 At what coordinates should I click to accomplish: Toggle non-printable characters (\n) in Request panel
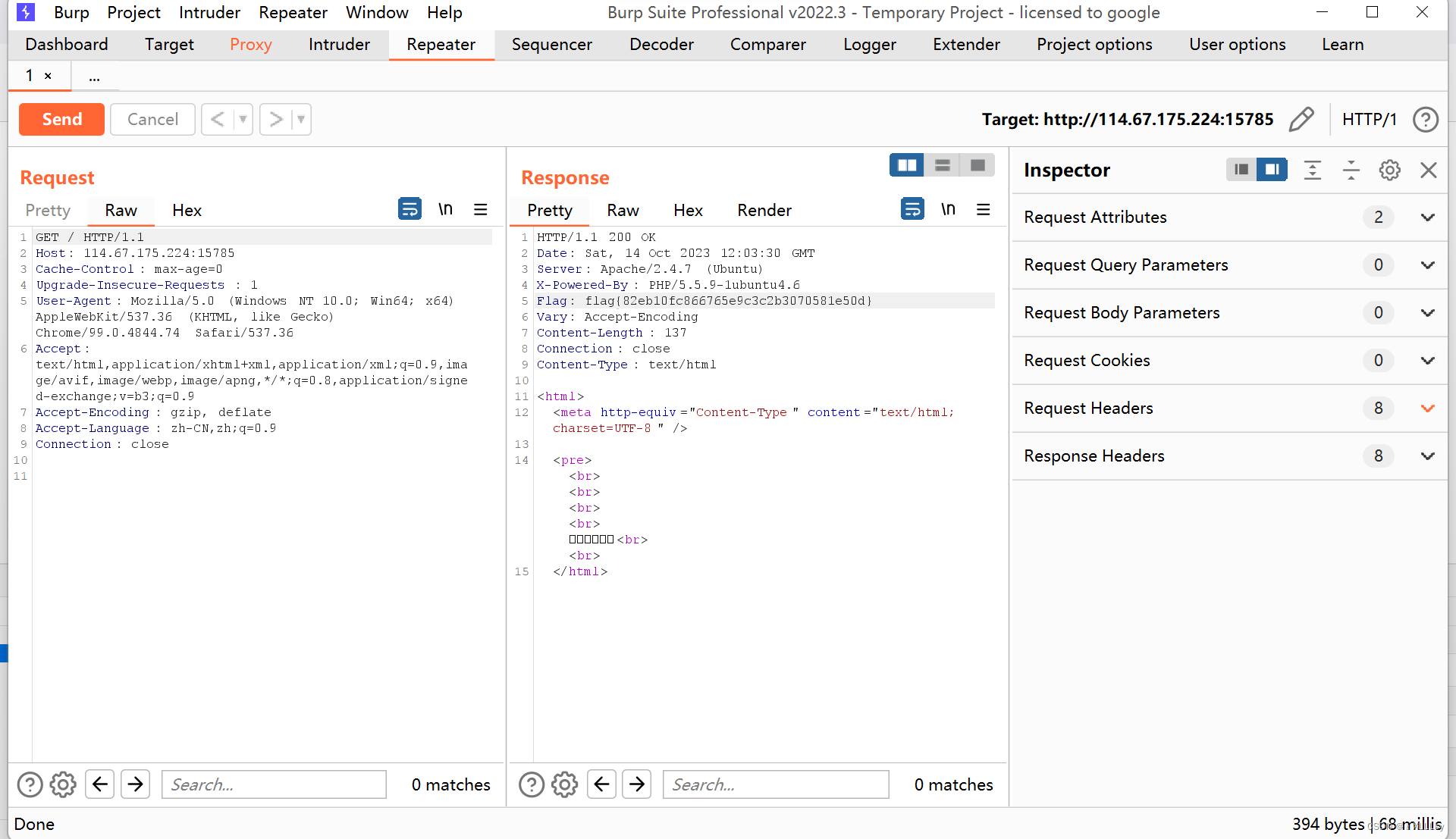click(x=445, y=208)
